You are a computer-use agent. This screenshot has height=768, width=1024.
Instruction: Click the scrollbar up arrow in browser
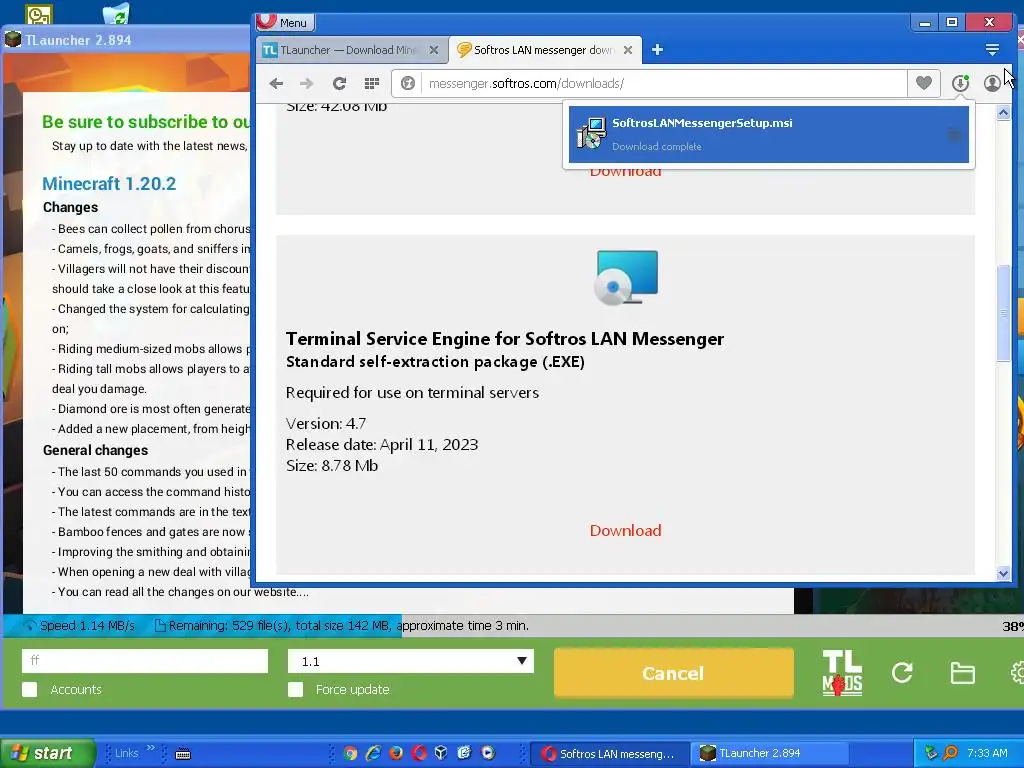(1003, 113)
